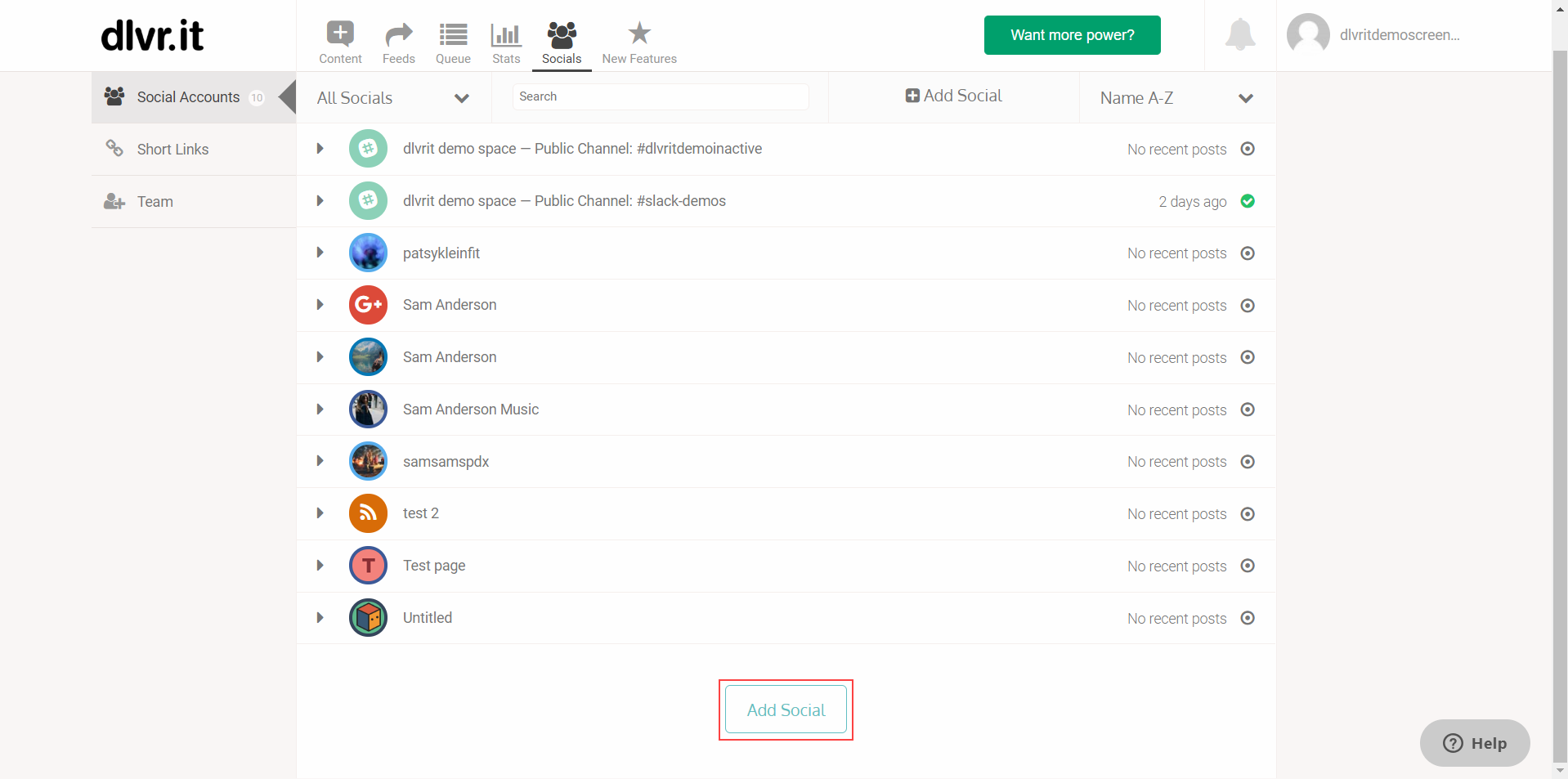Toggle status circle for #dlvritdemoinactive

1248,149
